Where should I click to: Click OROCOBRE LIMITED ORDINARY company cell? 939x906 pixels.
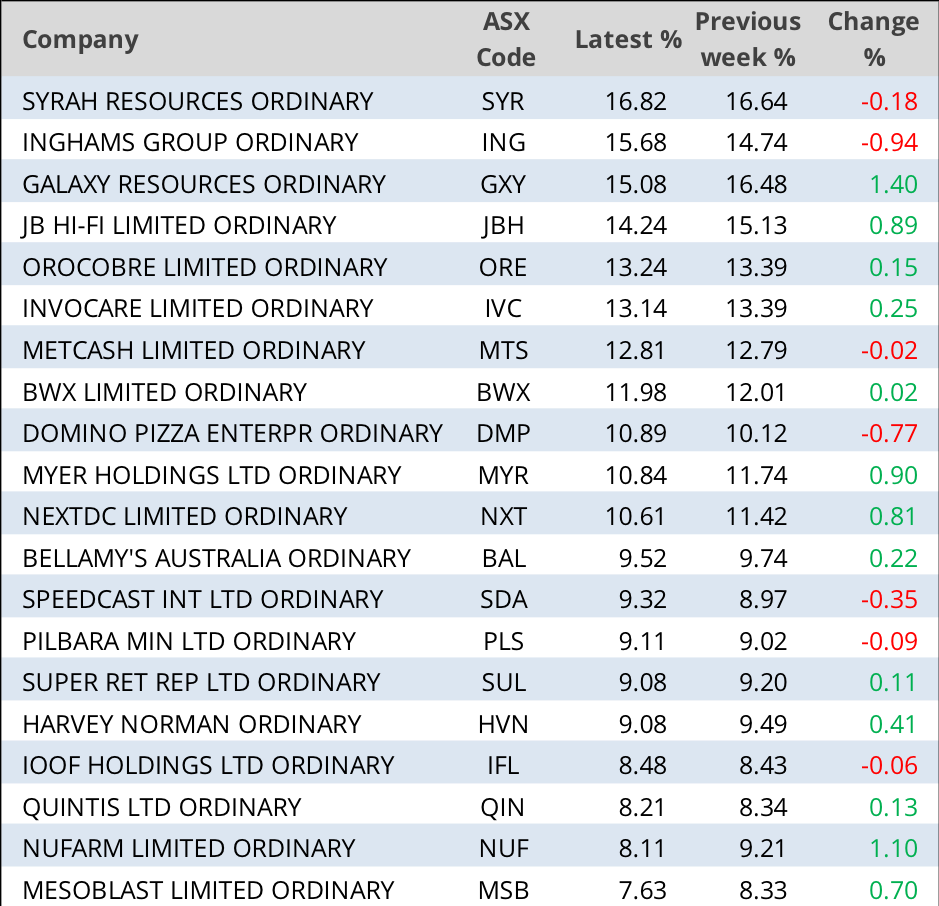[204, 267]
